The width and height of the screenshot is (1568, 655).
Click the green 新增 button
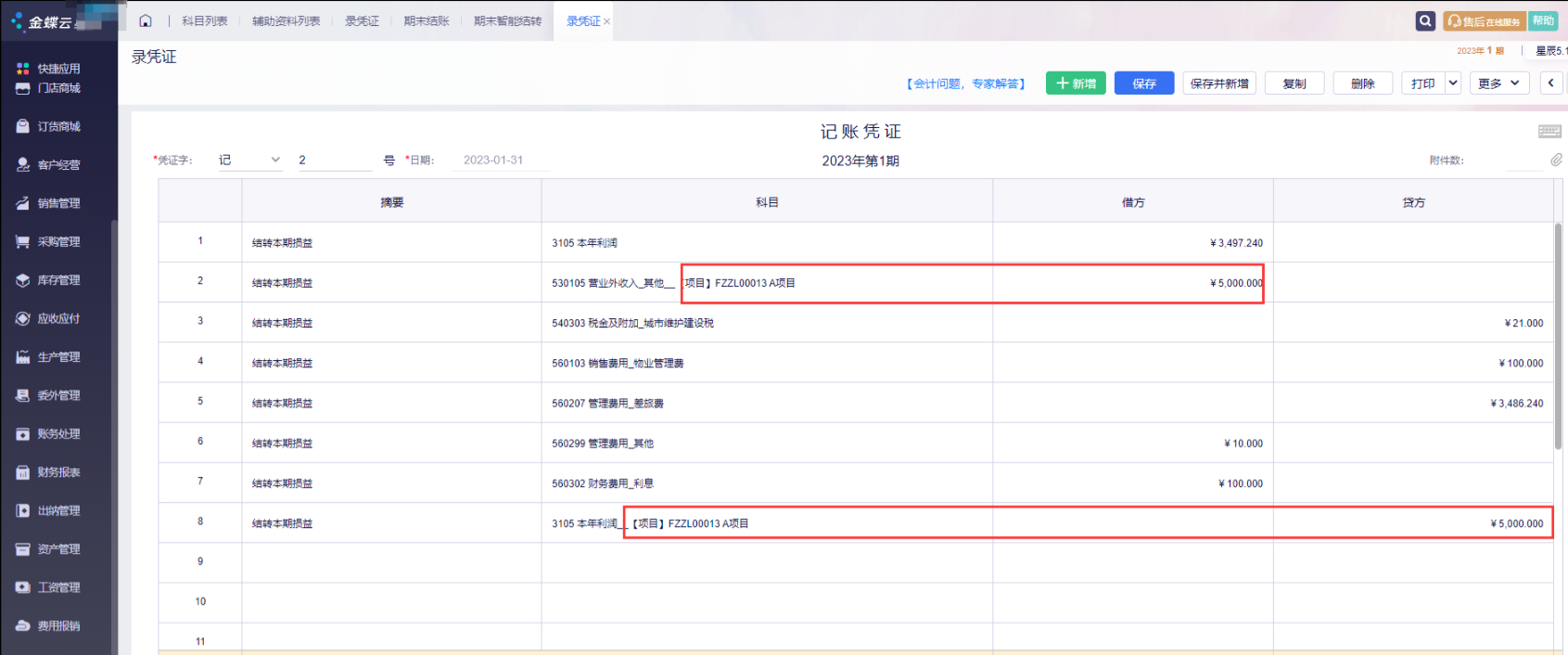click(x=1076, y=83)
